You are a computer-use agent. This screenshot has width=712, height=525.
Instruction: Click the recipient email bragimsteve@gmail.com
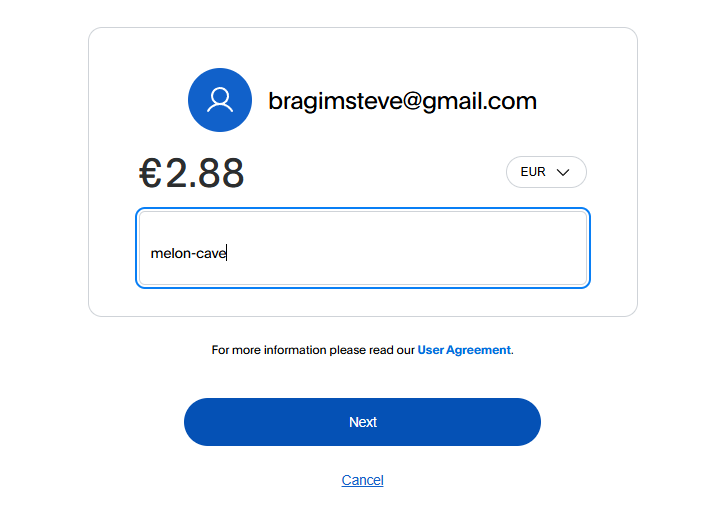[x=402, y=101]
